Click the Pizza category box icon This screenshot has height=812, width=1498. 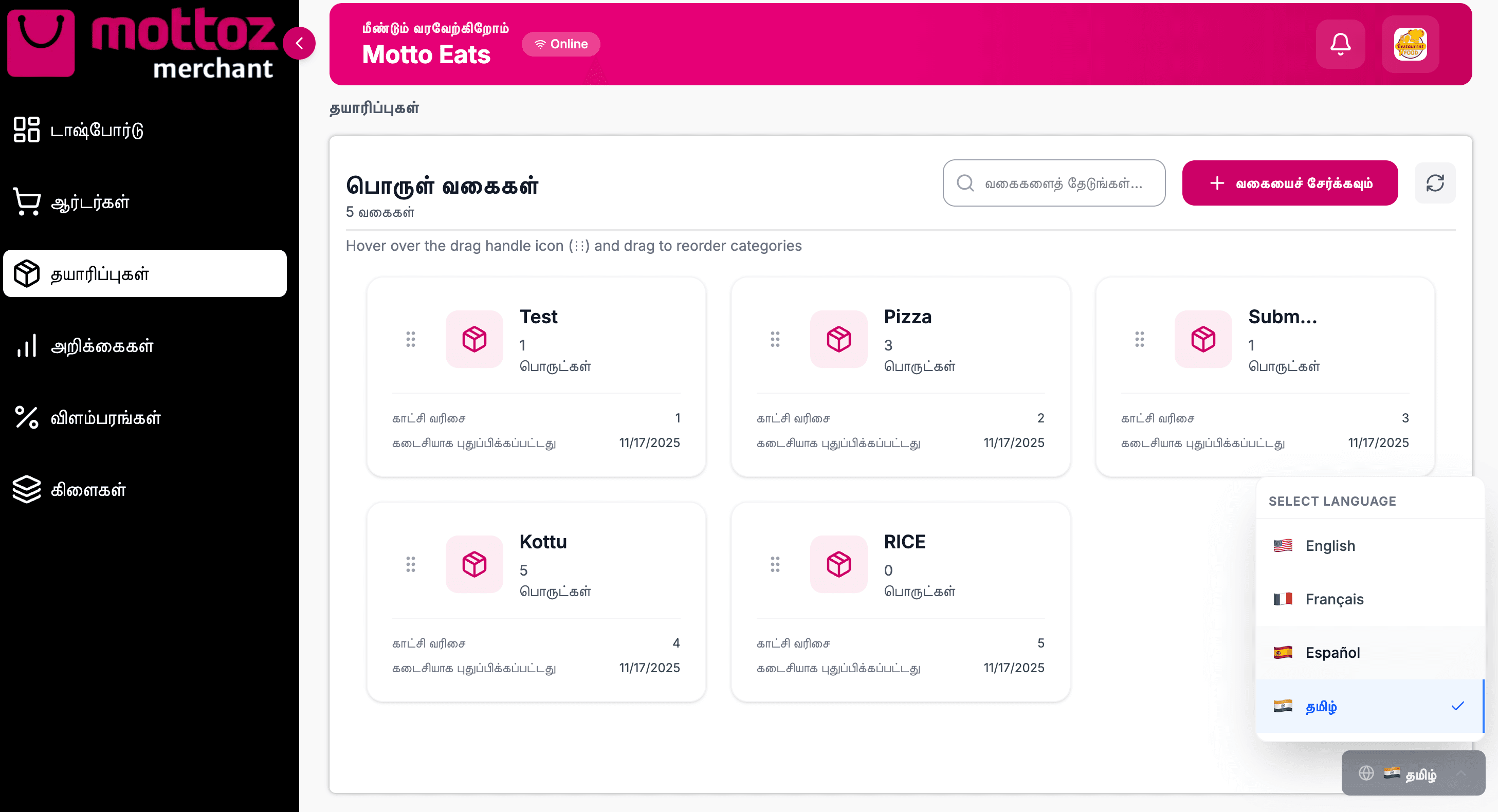tap(839, 339)
